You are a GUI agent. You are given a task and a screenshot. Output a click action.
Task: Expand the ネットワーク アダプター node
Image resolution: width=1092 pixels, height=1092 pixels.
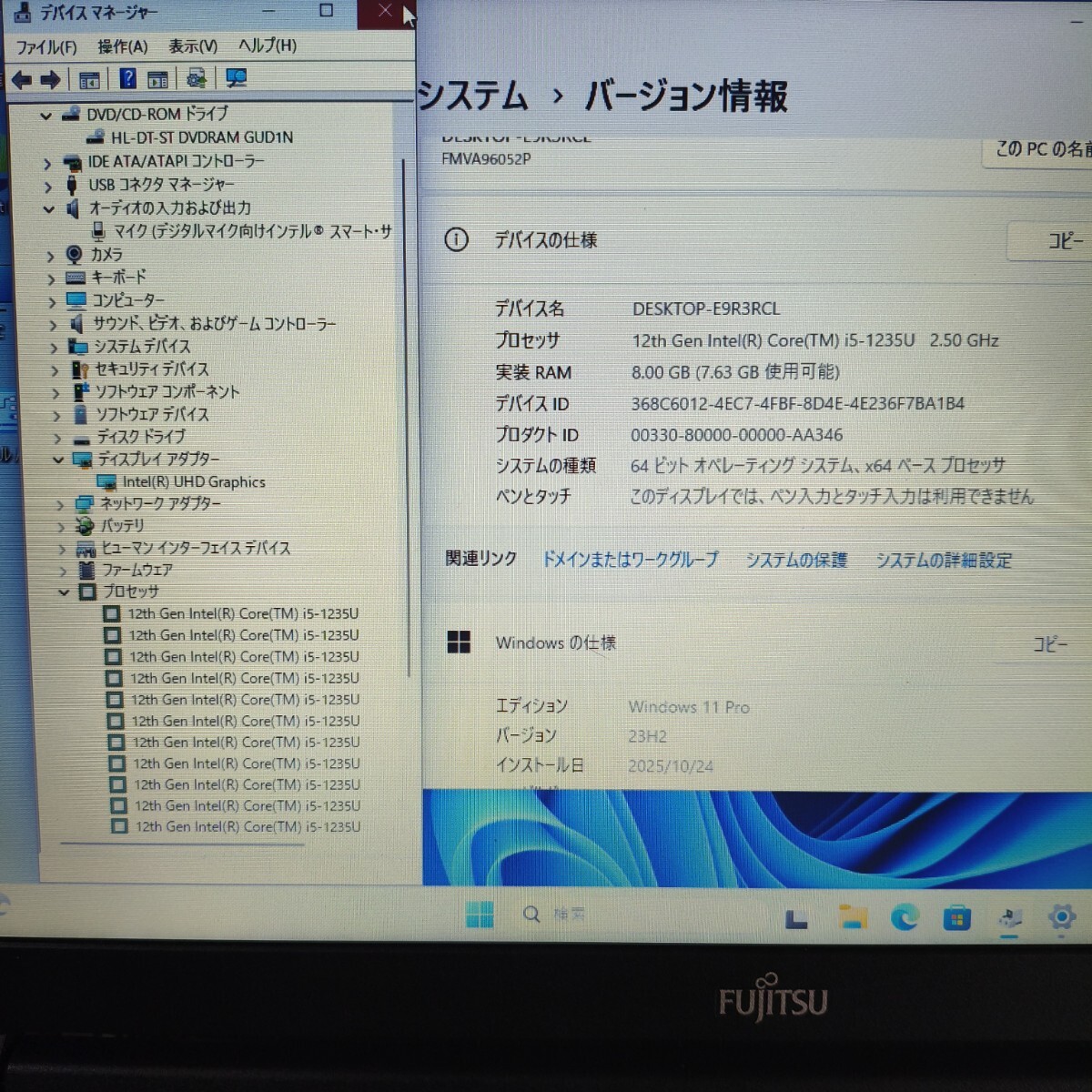pos(60,504)
